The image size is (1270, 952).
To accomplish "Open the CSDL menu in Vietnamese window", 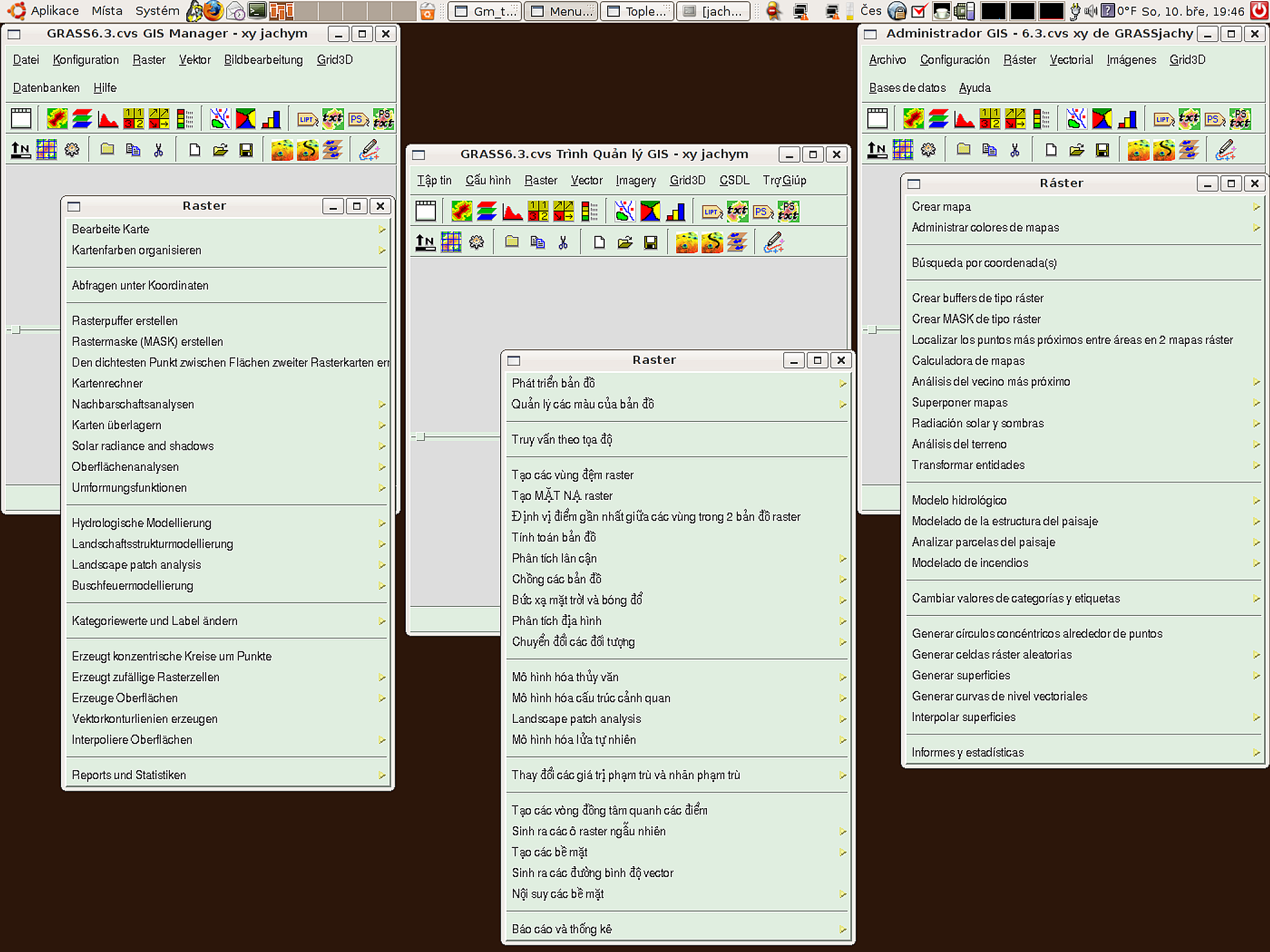I will click(x=734, y=180).
